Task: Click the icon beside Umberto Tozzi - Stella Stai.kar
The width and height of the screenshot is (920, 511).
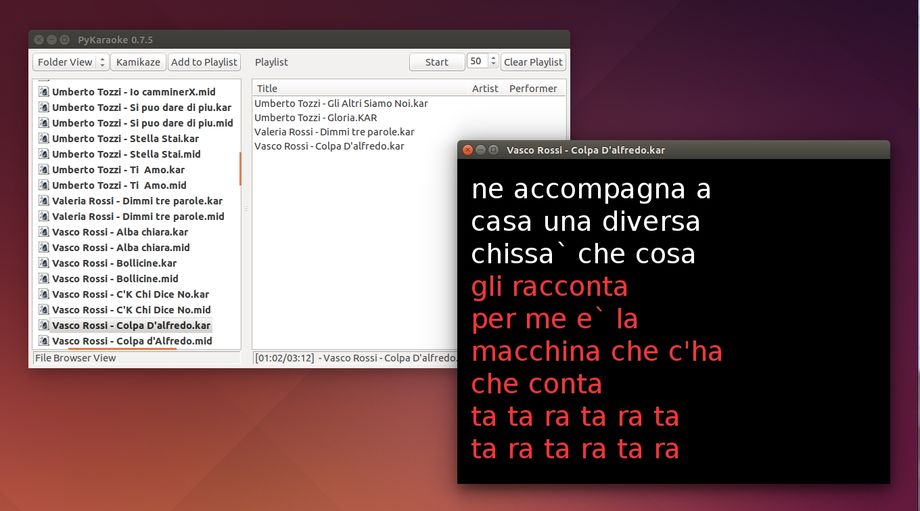Action: point(44,139)
